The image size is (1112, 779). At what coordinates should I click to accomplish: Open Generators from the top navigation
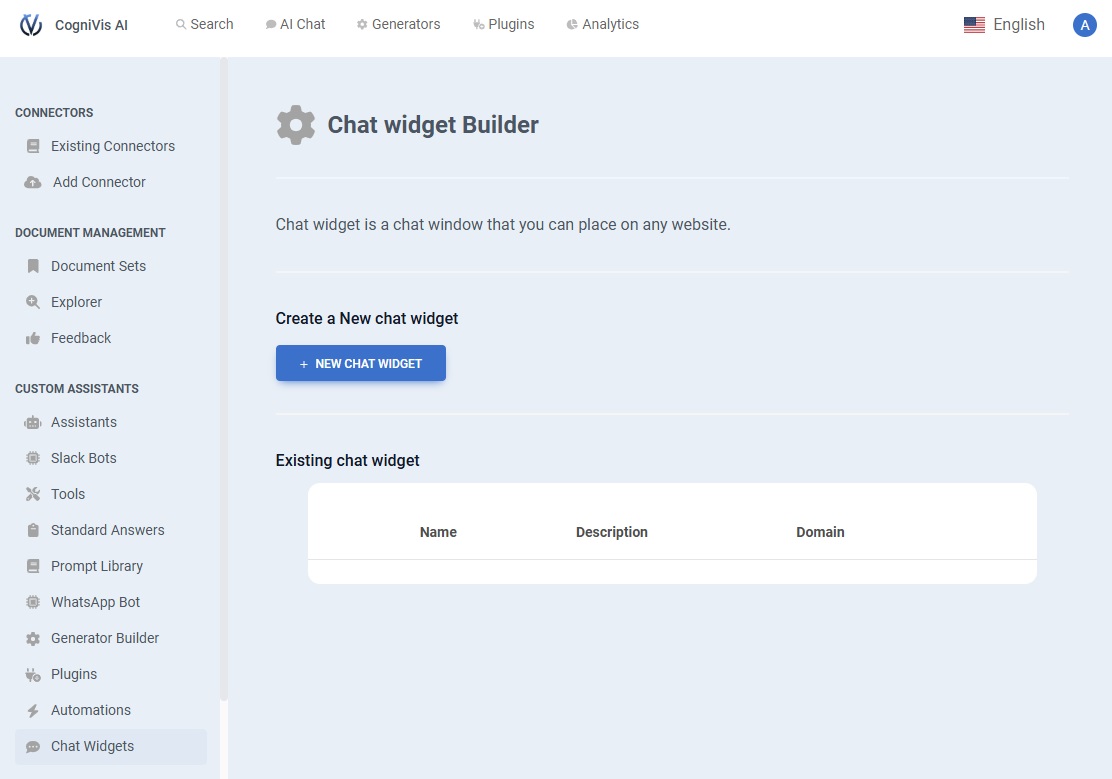pyautogui.click(x=398, y=24)
